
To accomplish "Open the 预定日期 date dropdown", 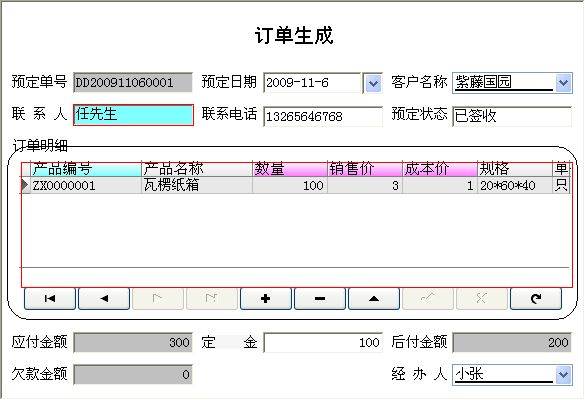I will click(373, 83).
